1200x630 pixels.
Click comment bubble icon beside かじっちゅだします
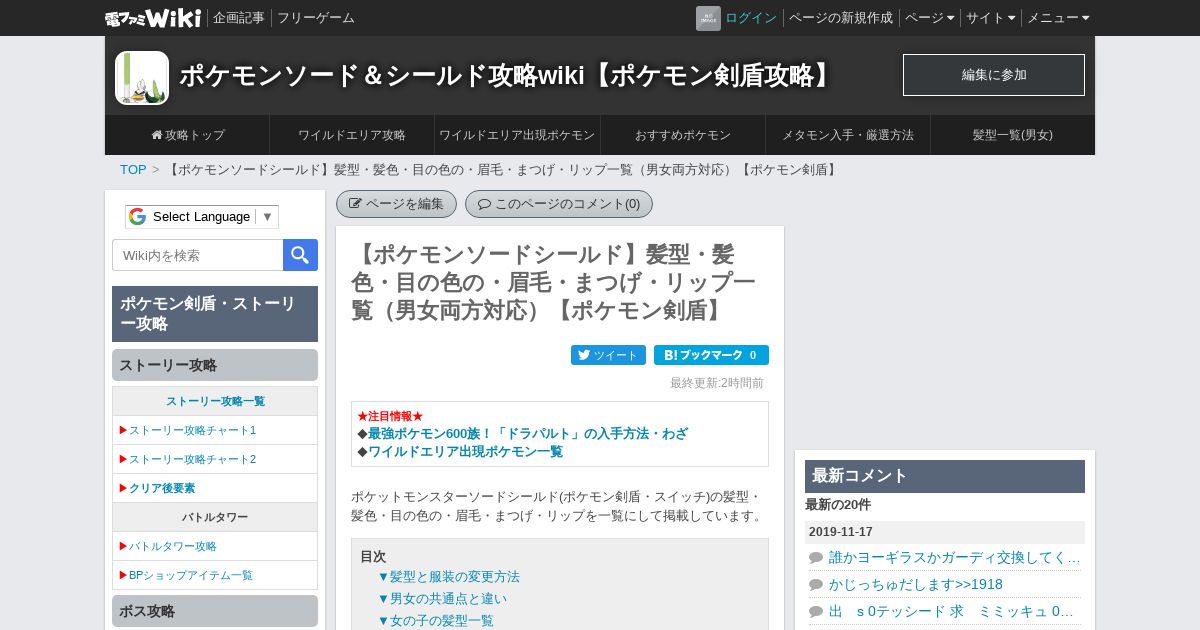point(816,585)
